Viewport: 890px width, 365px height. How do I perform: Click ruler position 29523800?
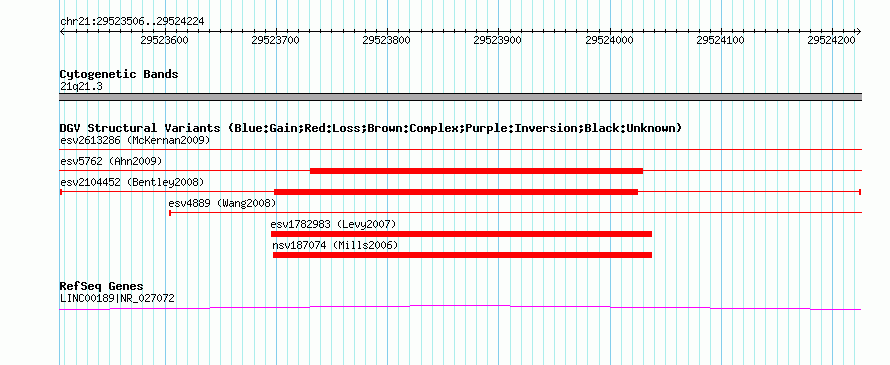tap(387, 40)
